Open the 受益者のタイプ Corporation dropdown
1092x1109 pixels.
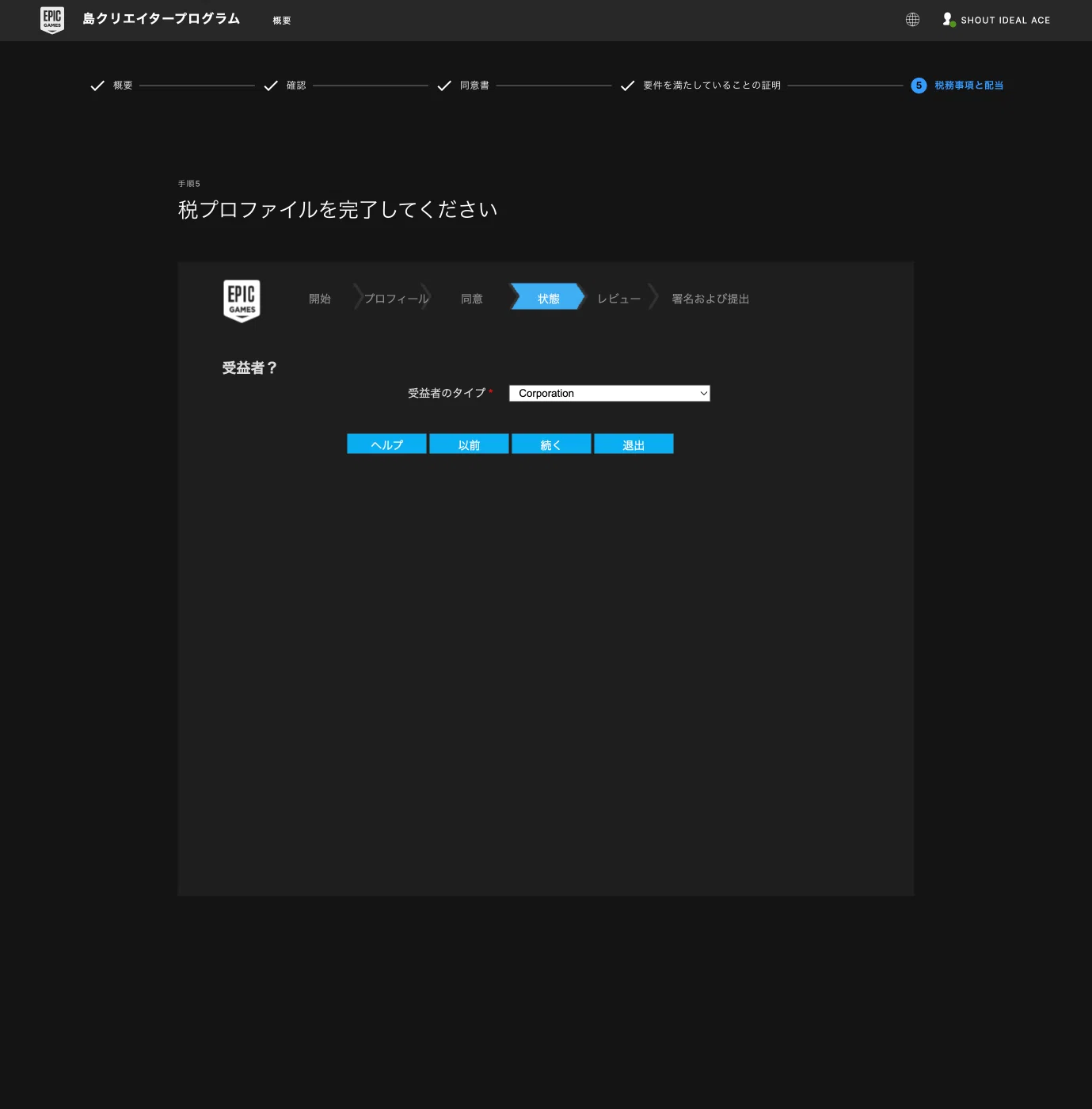click(610, 394)
